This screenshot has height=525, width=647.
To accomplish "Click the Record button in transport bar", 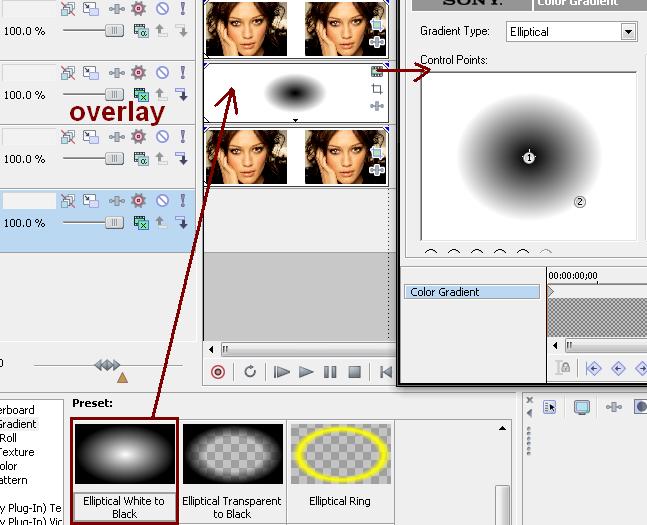I will pos(218,372).
